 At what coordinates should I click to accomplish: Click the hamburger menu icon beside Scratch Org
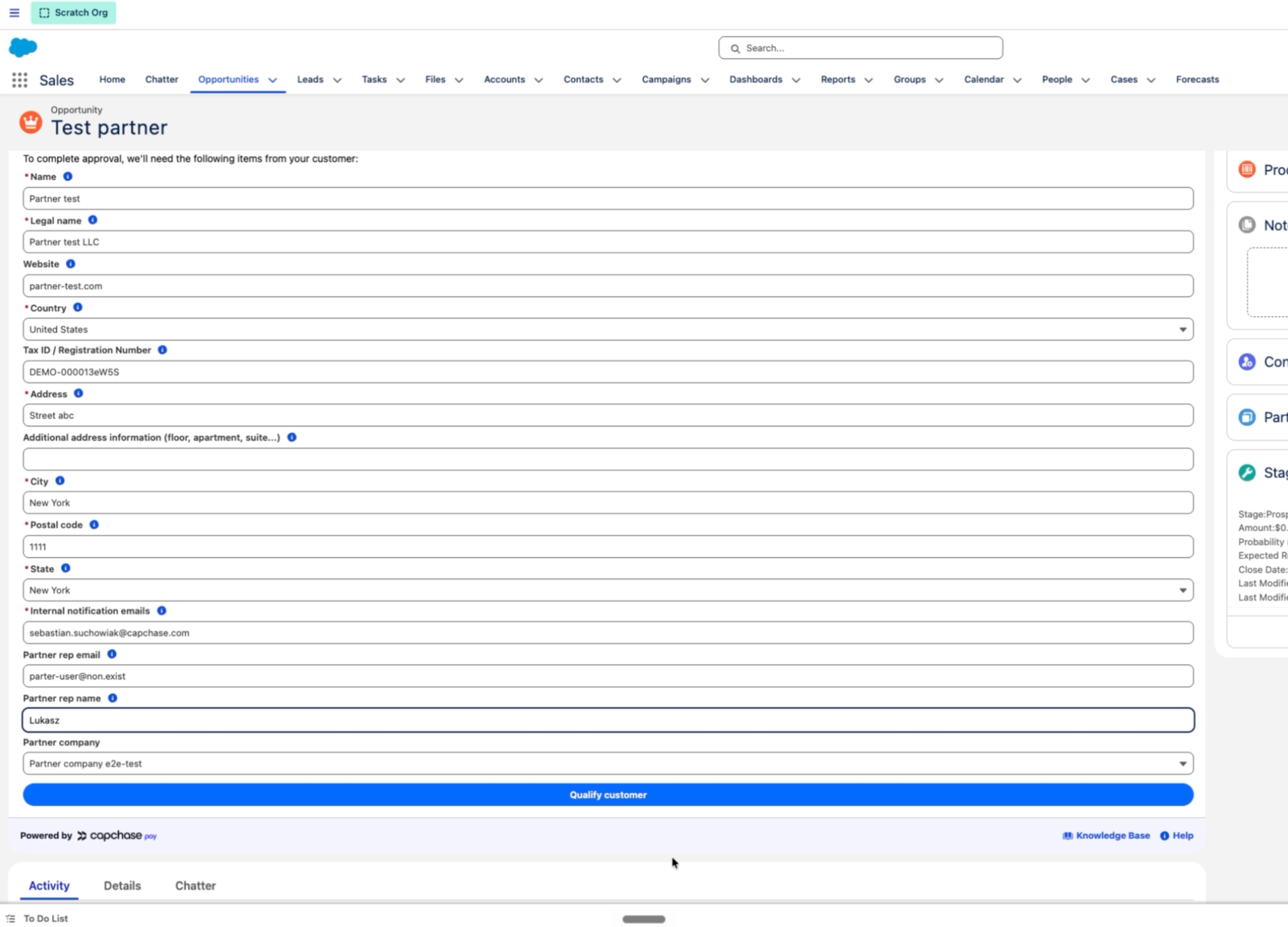tap(15, 13)
